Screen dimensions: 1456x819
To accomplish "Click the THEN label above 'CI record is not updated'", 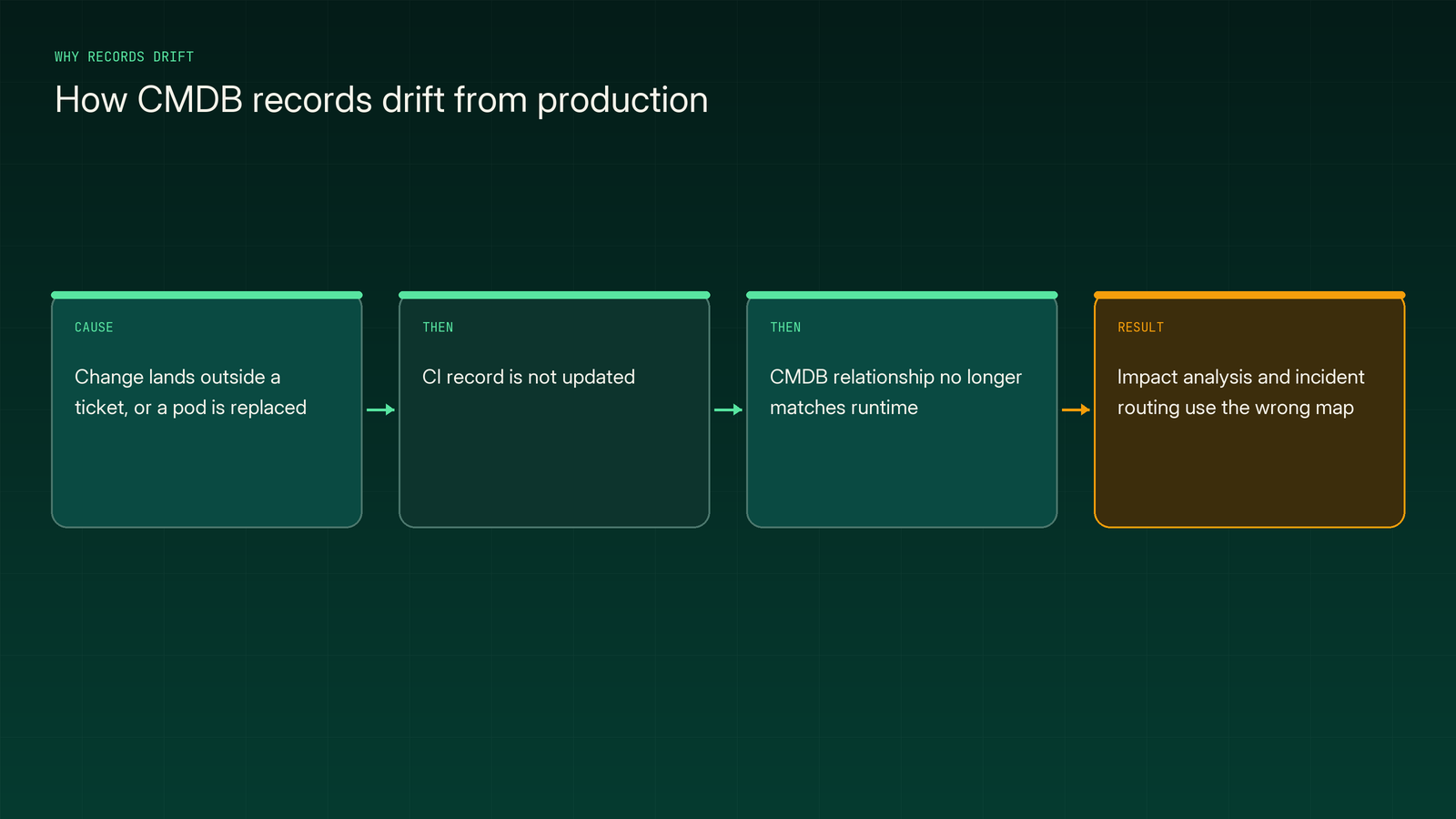I will [438, 328].
